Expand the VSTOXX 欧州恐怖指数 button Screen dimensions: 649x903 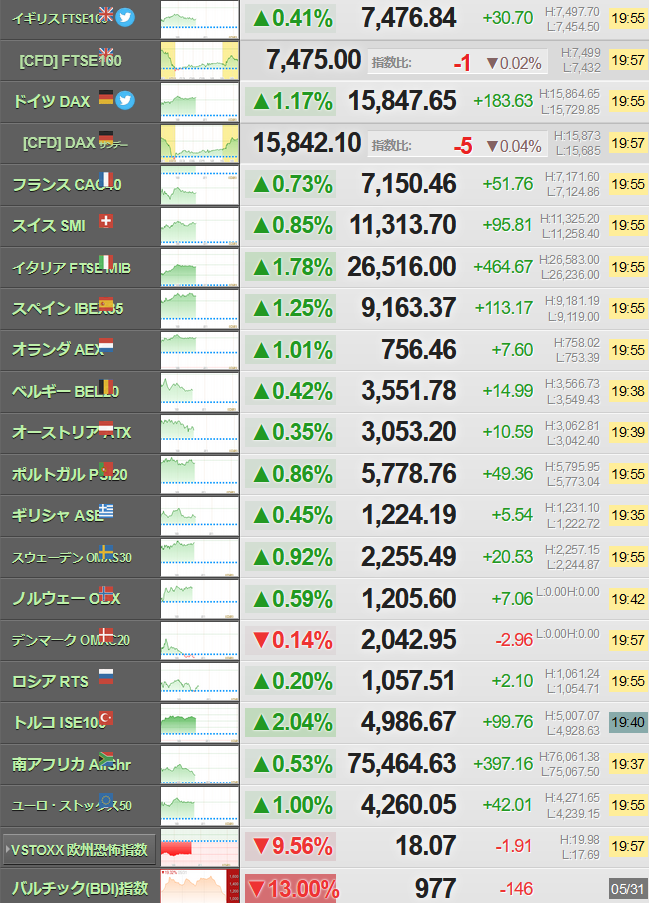point(79,850)
